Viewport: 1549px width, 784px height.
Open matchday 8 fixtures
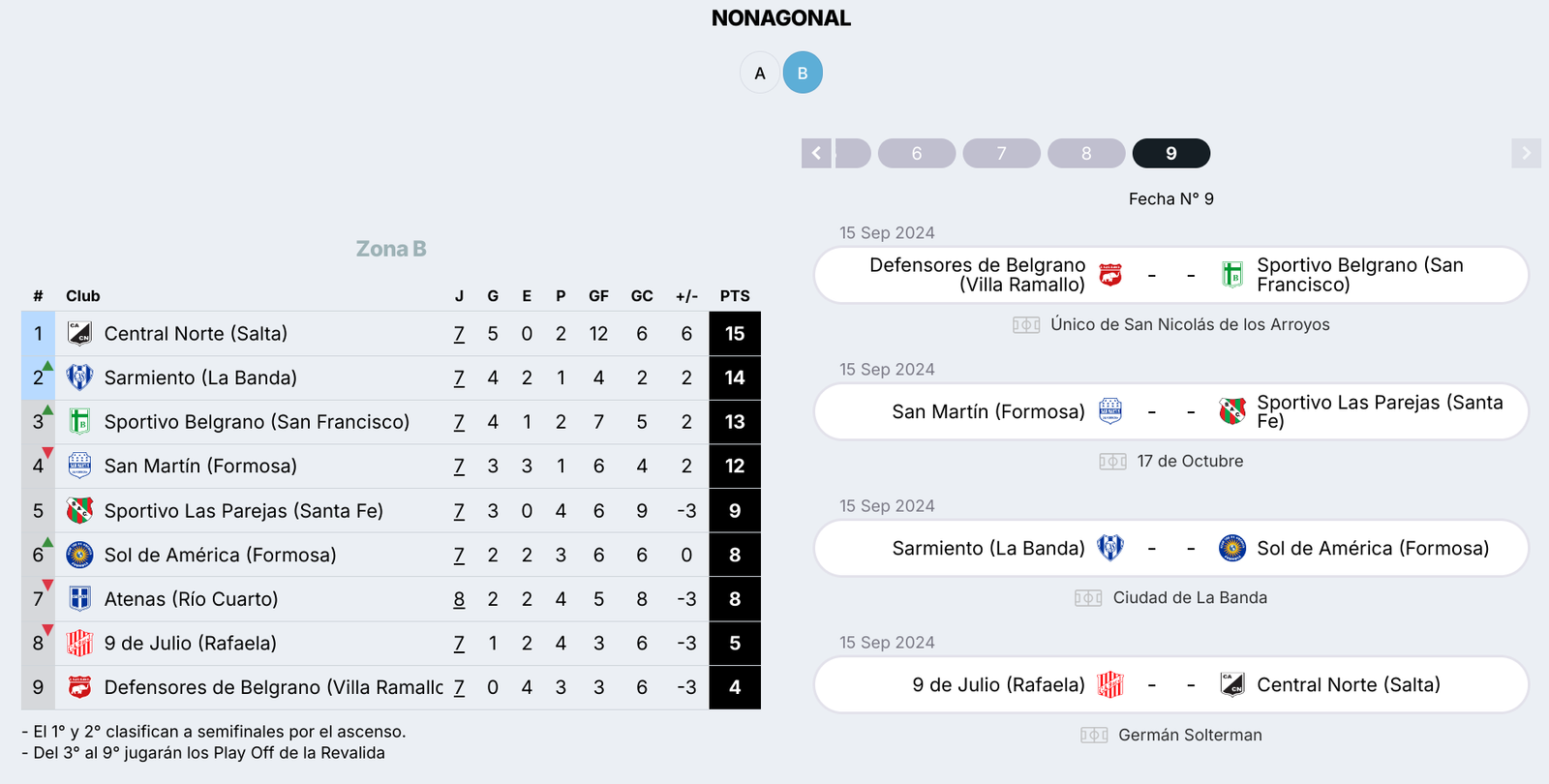(1086, 153)
